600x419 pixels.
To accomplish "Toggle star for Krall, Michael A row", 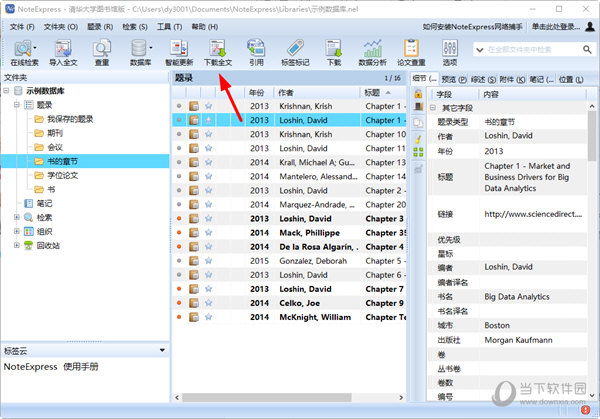I will click(x=208, y=162).
